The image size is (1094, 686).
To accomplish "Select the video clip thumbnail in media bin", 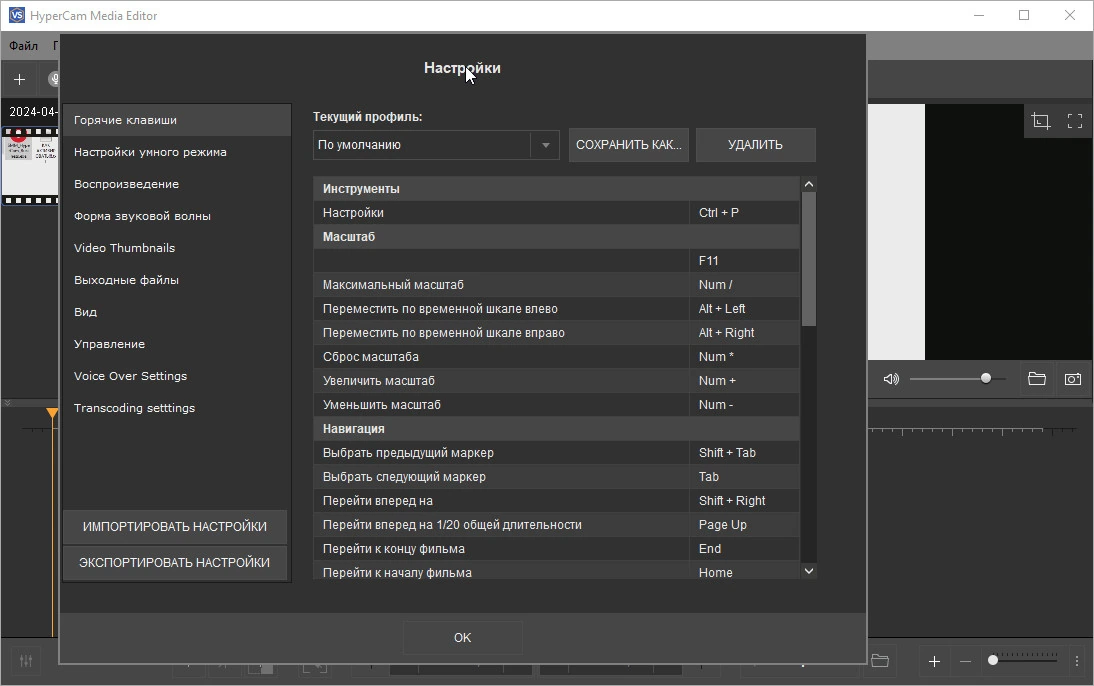I will click(x=31, y=166).
